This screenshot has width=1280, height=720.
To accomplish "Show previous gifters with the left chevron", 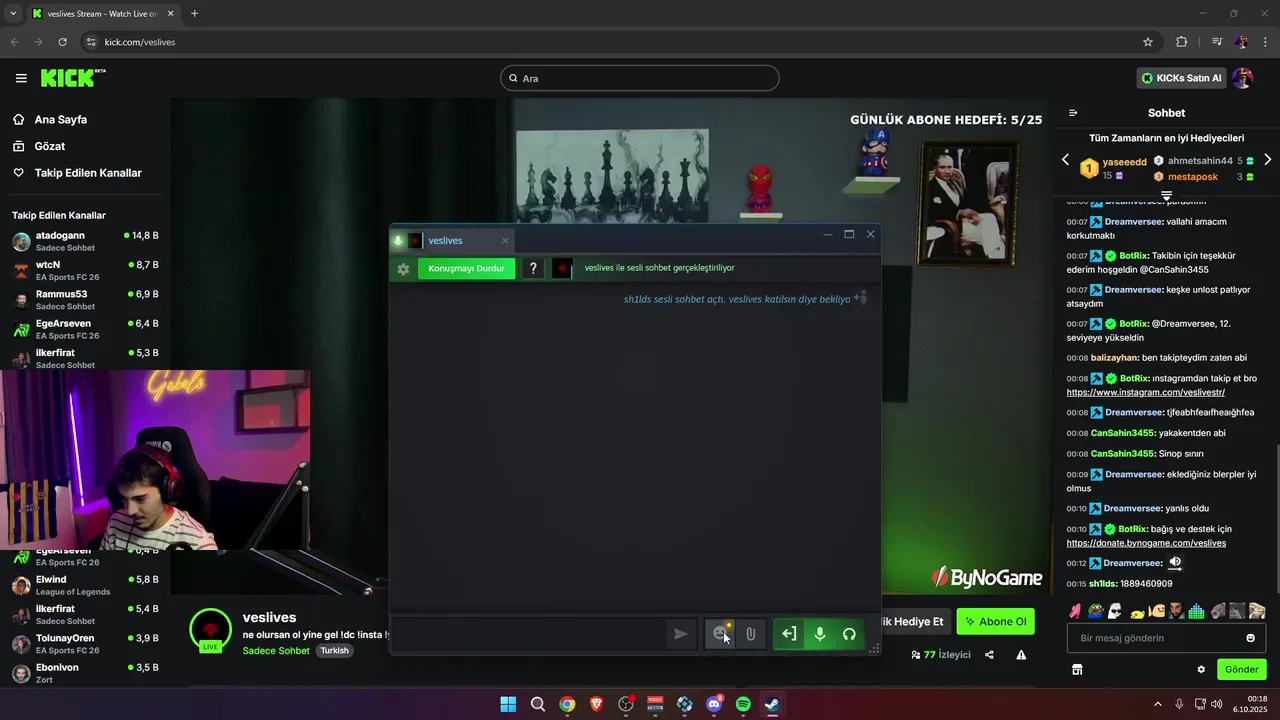I will (x=1065, y=160).
